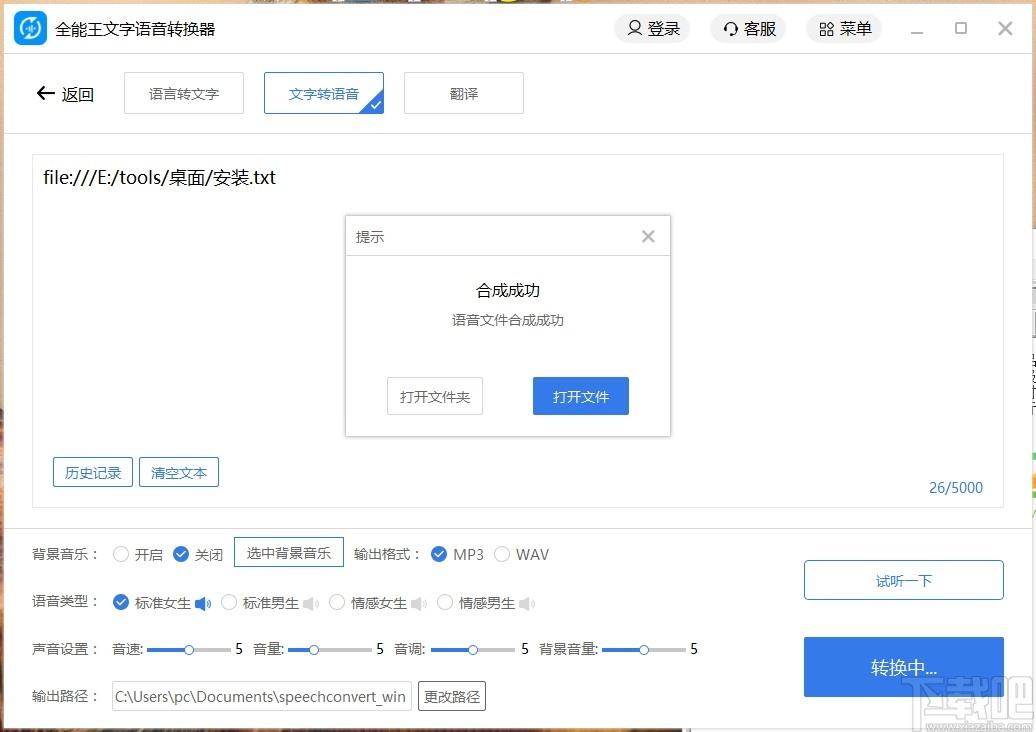Click 打开文件 in dialog
This screenshot has width=1036, height=732.
point(581,396)
